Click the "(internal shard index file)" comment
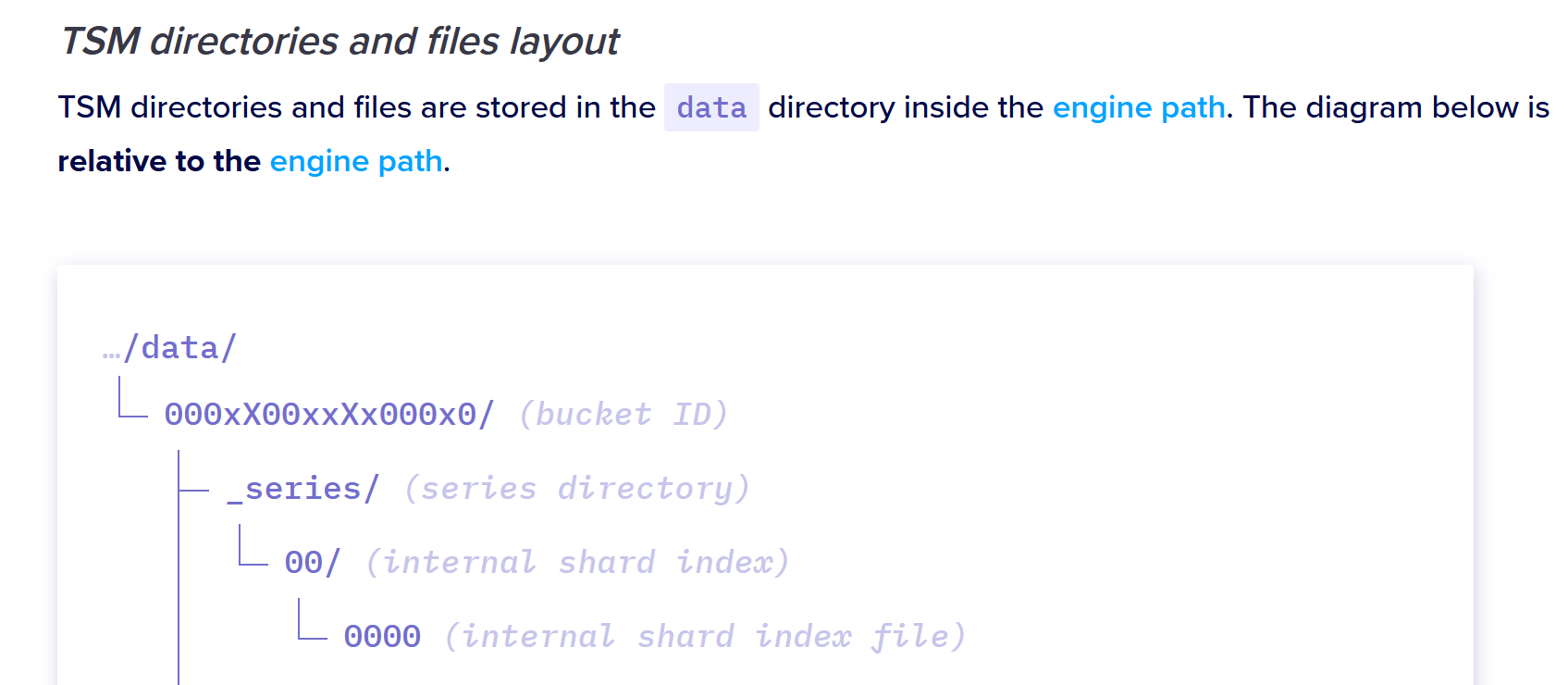Screen dimensions: 1568x685 [x=705, y=636]
